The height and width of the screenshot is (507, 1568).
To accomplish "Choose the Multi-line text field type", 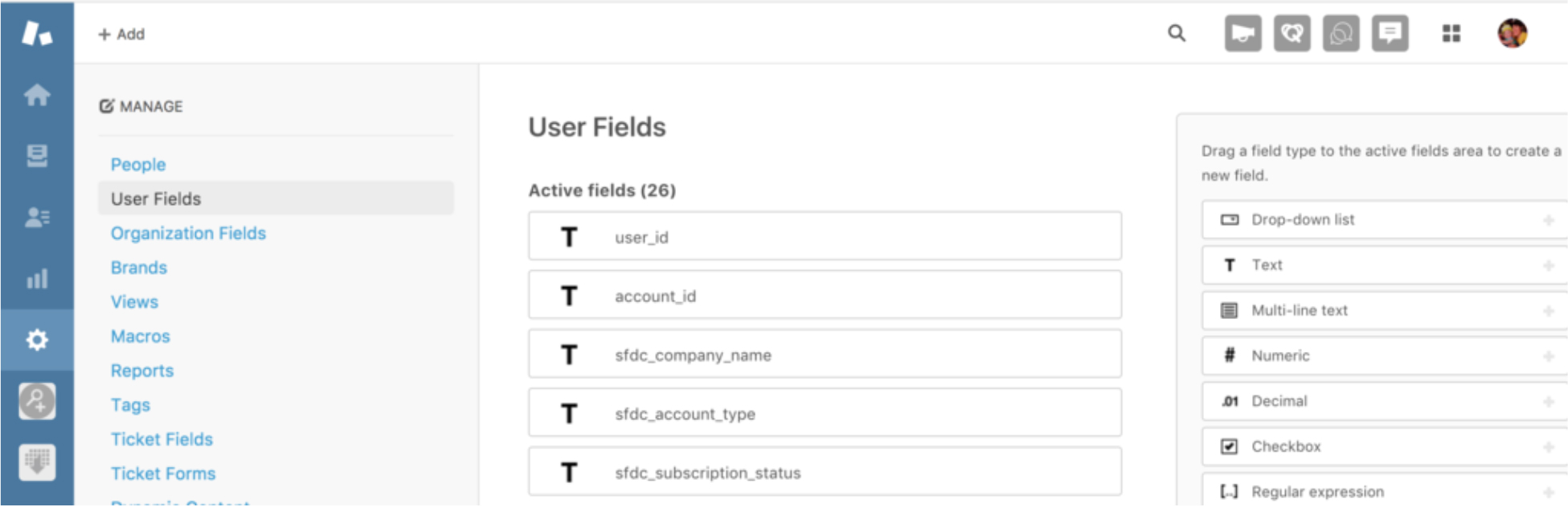I will coord(1384,310).
